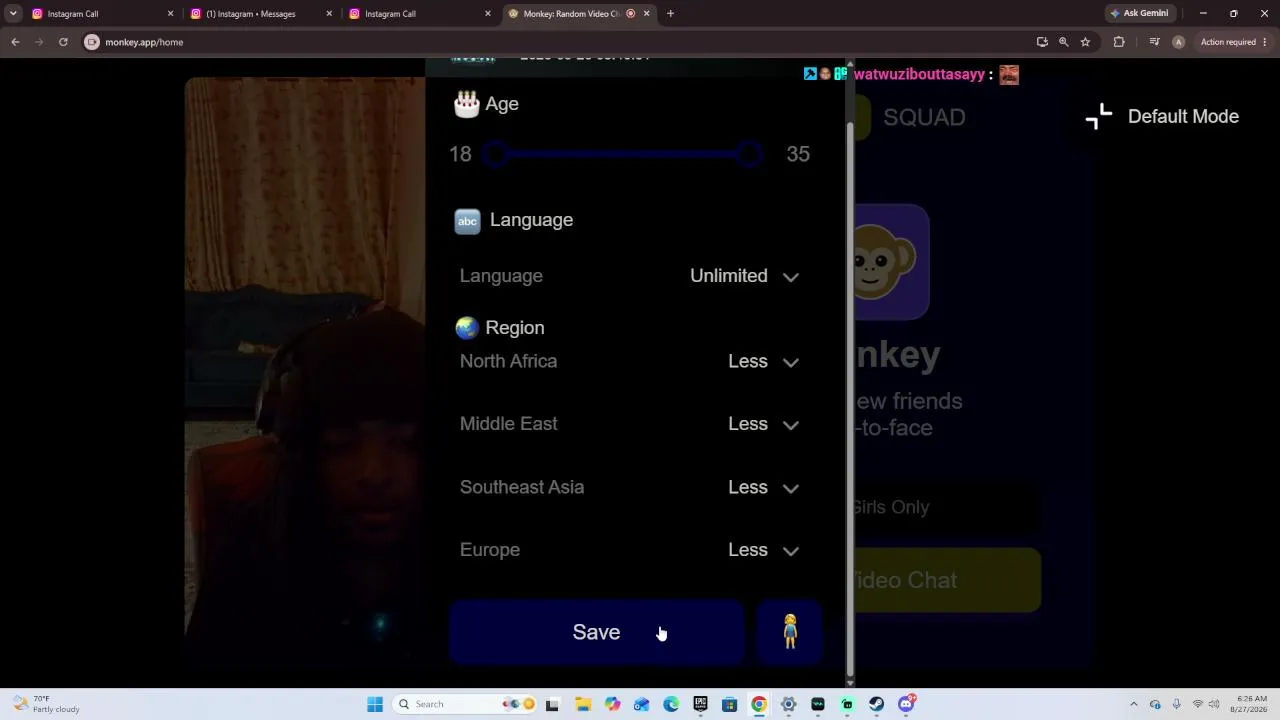
Task: Expand the Southeast Asia region dropdown
Action: [764, 487]
